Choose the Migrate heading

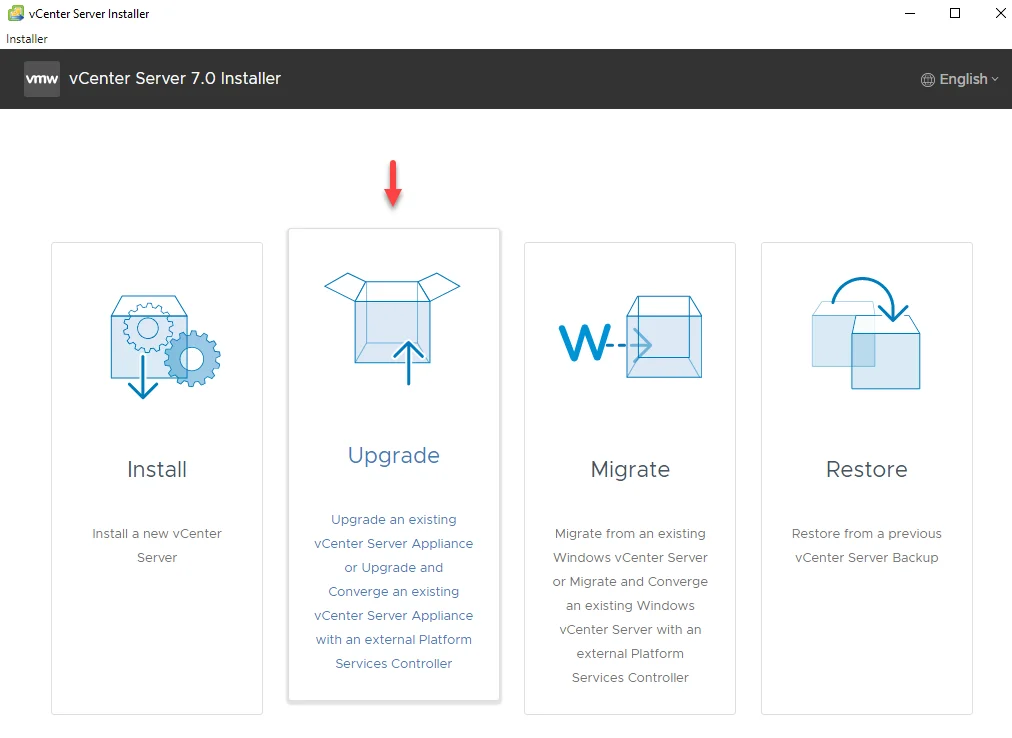click(630, 469)
